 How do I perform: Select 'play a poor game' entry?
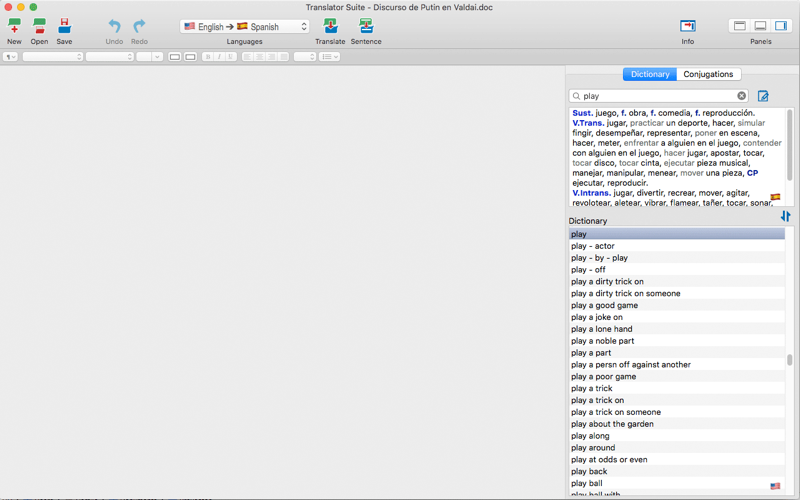pos(677,377)
